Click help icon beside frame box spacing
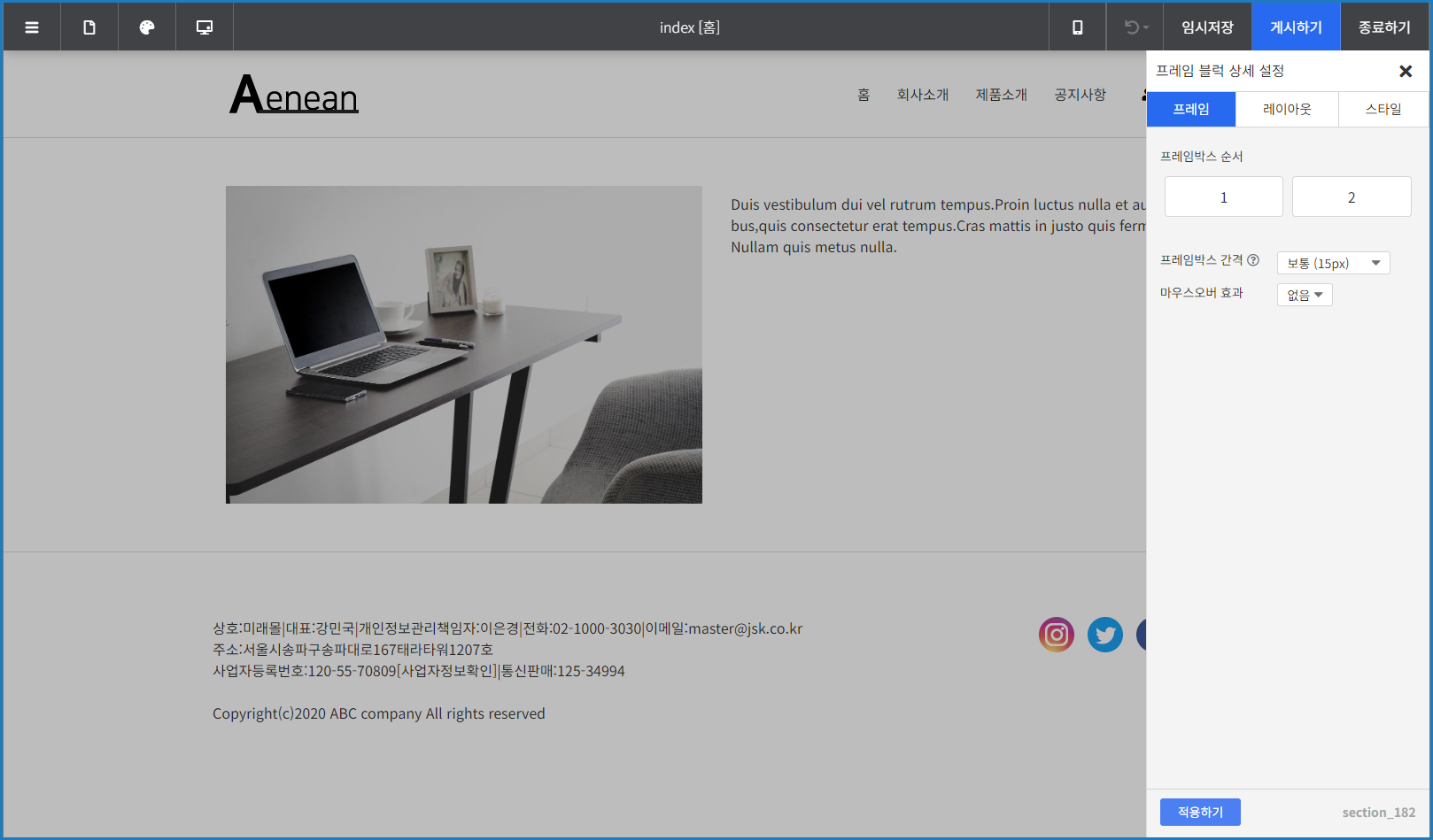The width and height of the screenshot is (1433, 840). click(1253, 260)
